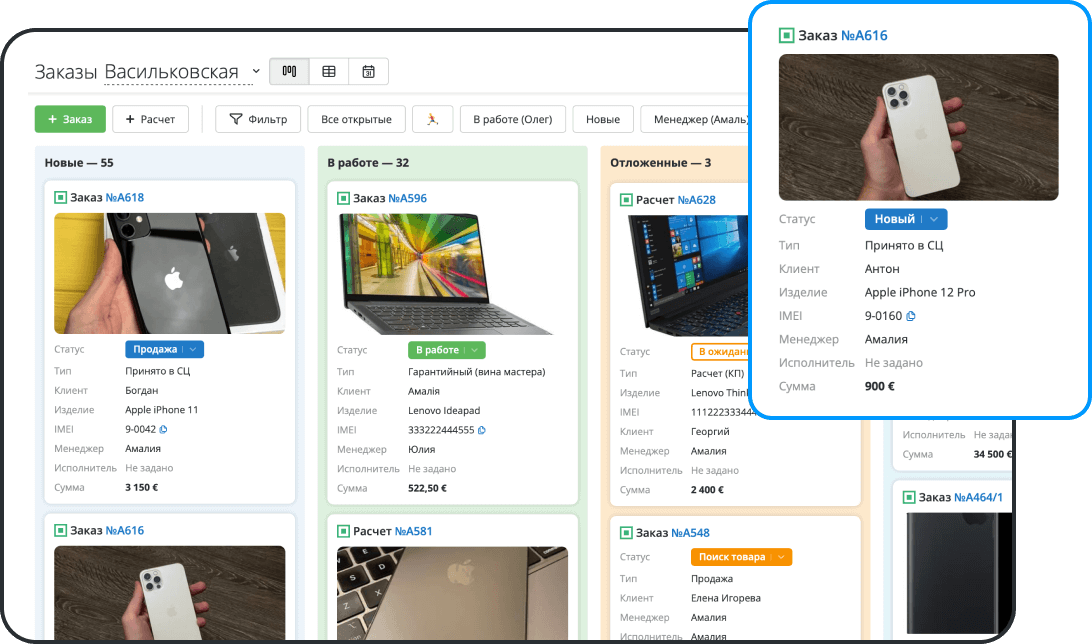Switch to kanban board view
The image size is (1092, 644).
(x=289, y=72)
